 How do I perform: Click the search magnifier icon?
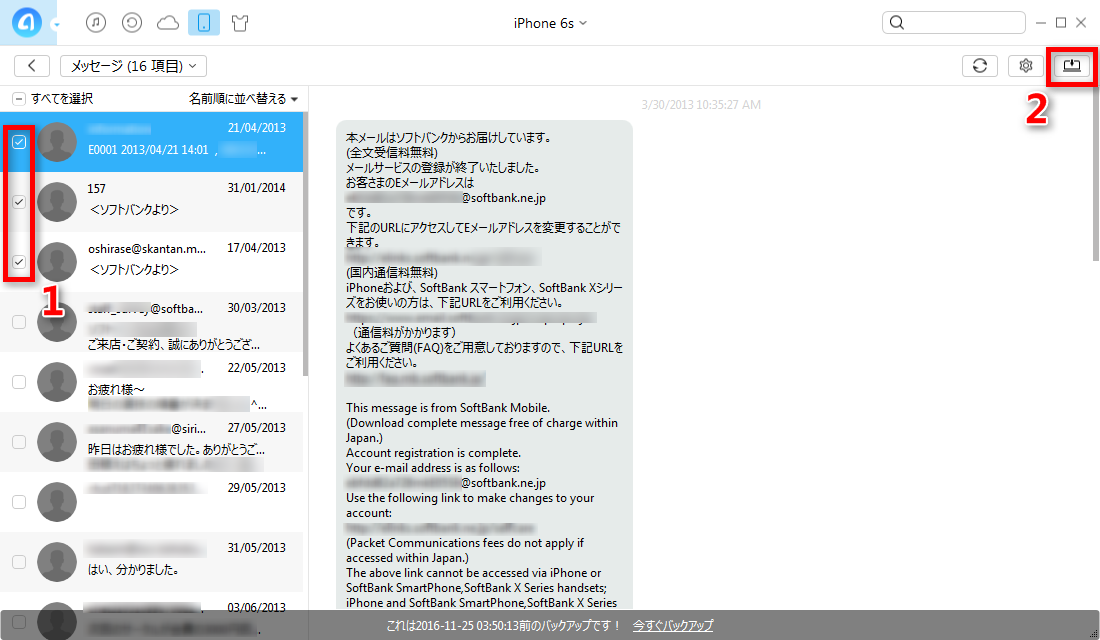pyautogui.click(x=897, y=22)
